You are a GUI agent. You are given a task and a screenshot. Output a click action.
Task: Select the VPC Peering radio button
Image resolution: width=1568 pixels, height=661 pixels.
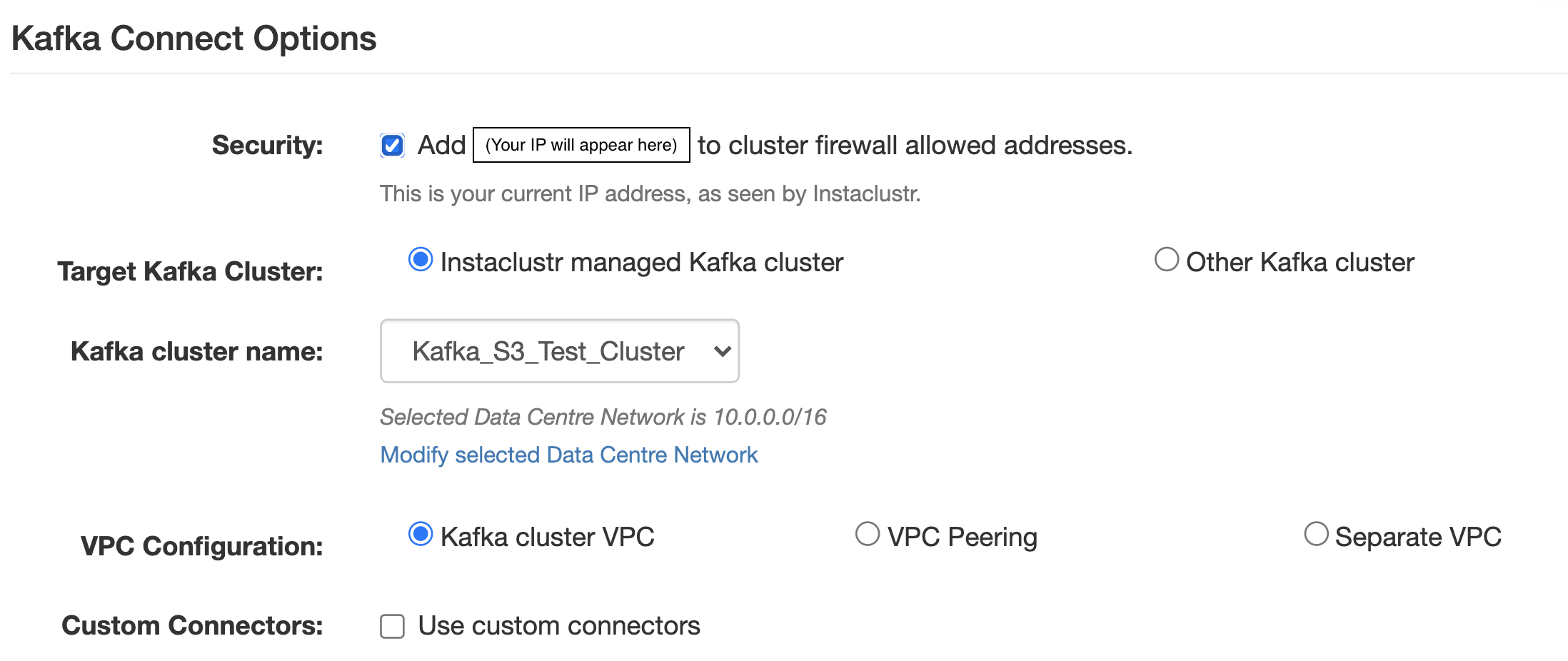click(x=867, y=534)
